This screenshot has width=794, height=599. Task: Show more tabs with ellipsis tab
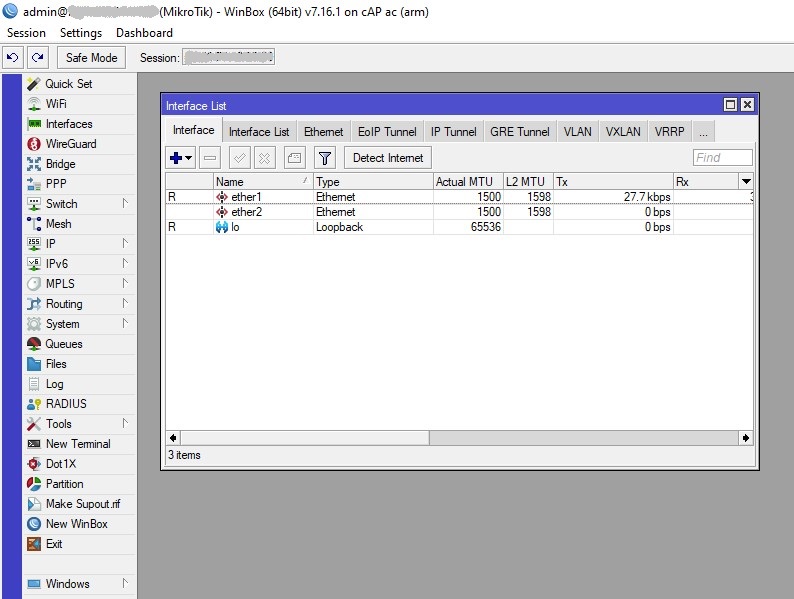[x=703, y=132]
